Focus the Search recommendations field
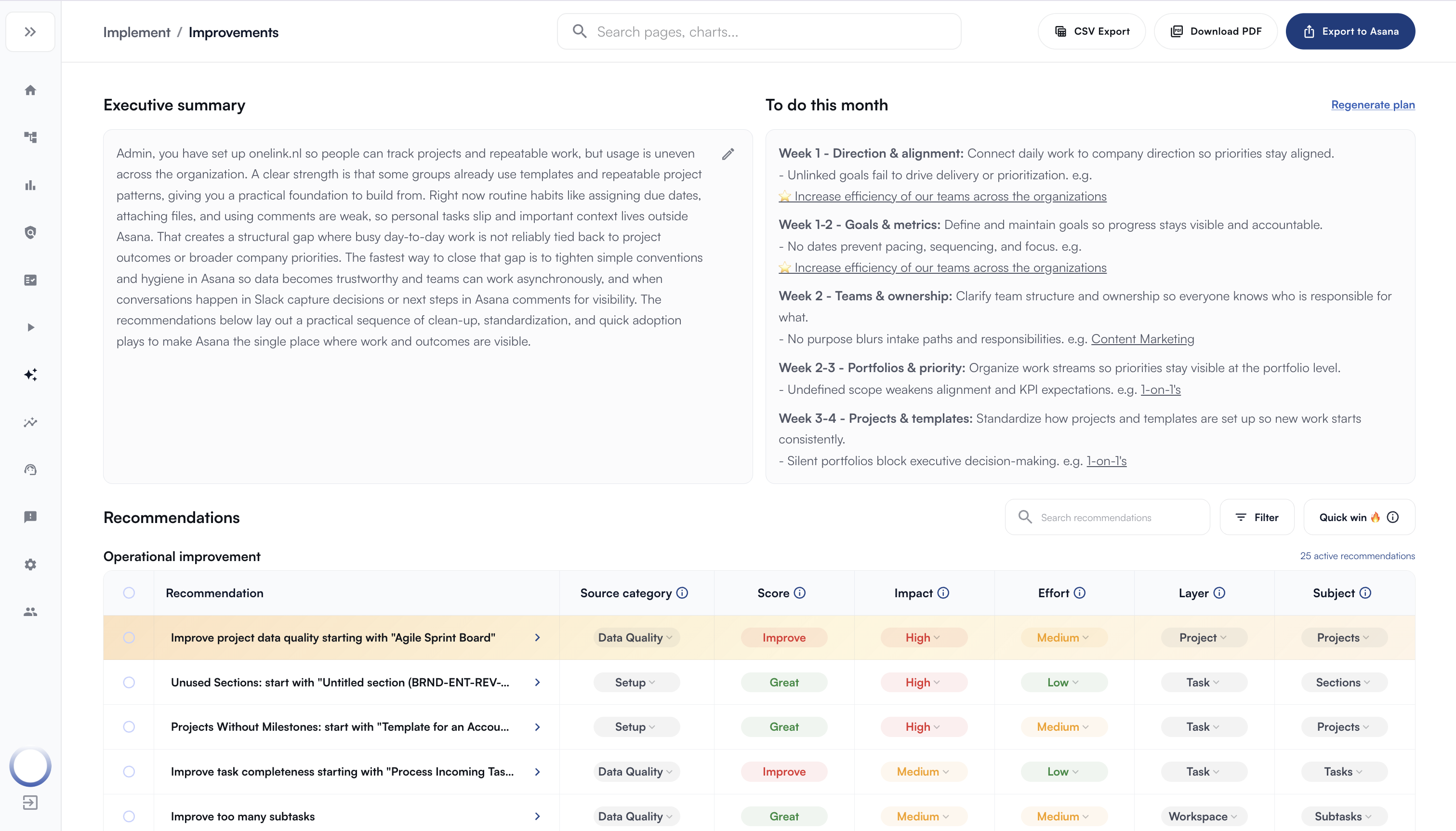The image size is (1456, 831). 1107,517
